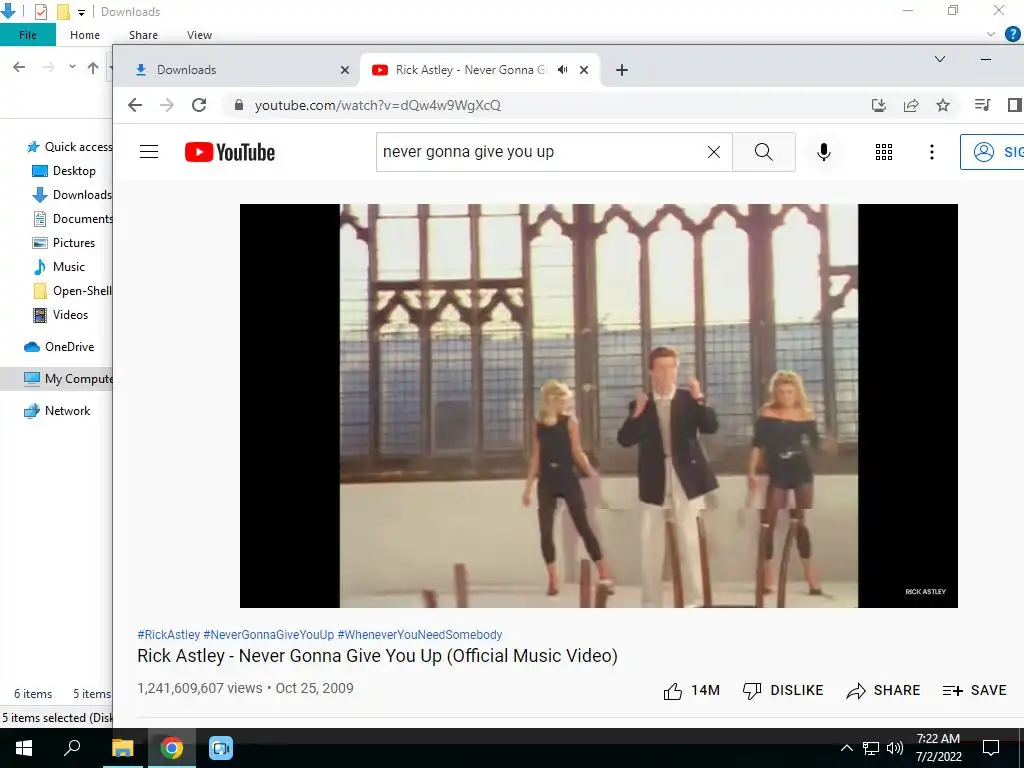Open the YouTube apps grid icon

point(884,152)
